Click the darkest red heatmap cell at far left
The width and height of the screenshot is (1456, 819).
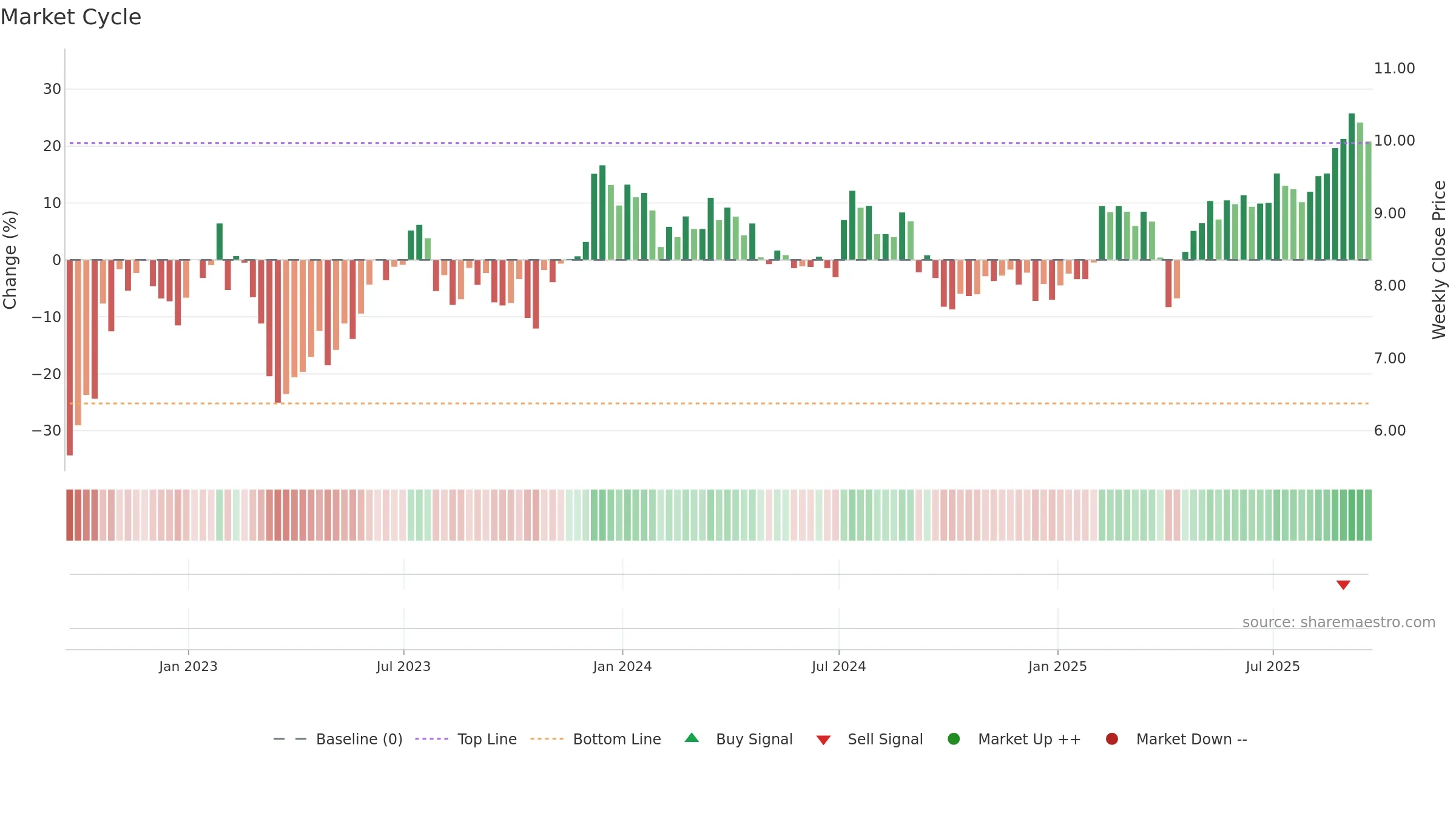tap(70, 515)
